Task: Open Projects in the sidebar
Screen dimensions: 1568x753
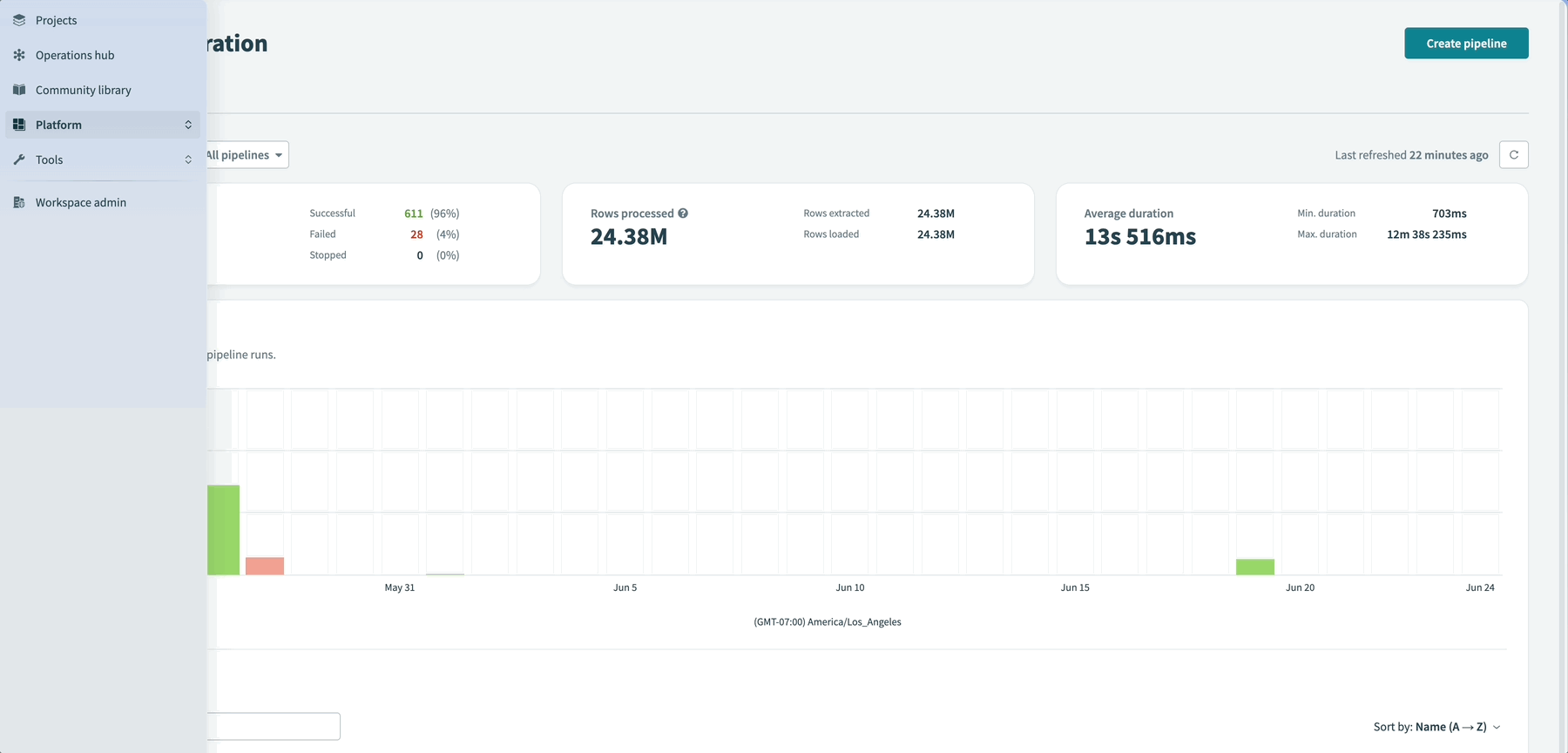Action: point(103,20)
